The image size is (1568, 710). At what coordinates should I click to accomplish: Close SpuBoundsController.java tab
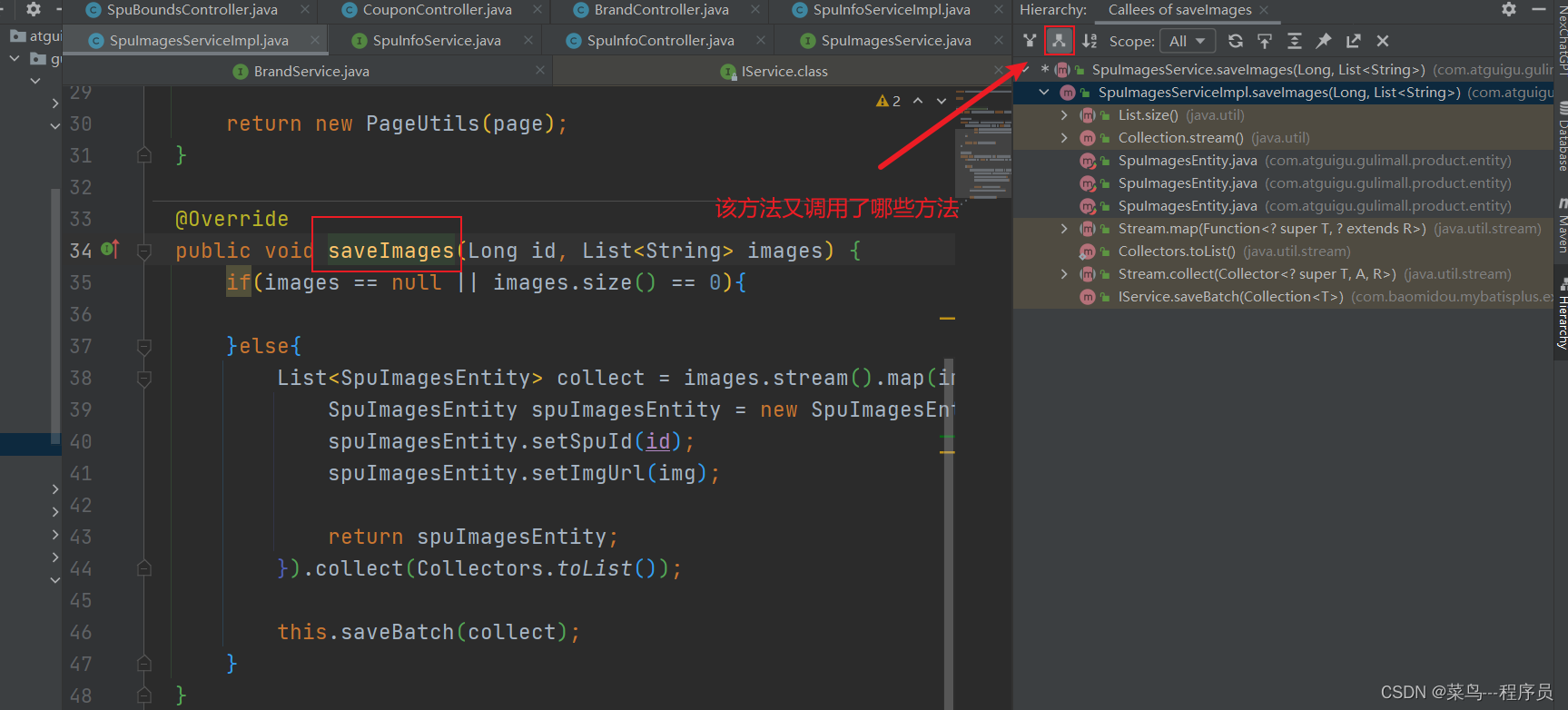305,9
